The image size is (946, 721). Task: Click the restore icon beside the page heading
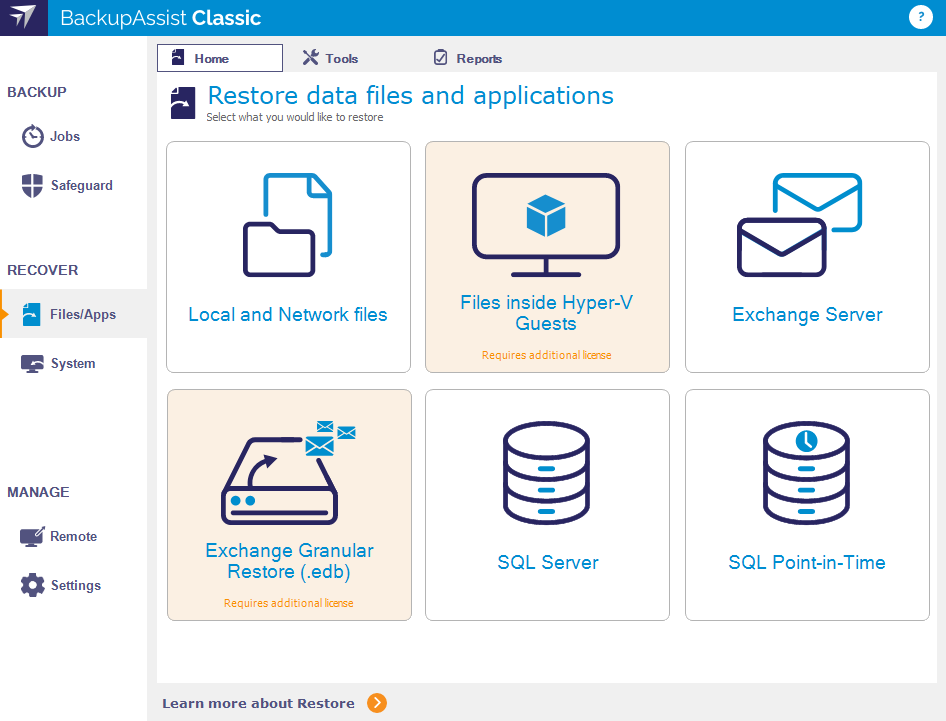pyautogui.click(x=183, y=102)
